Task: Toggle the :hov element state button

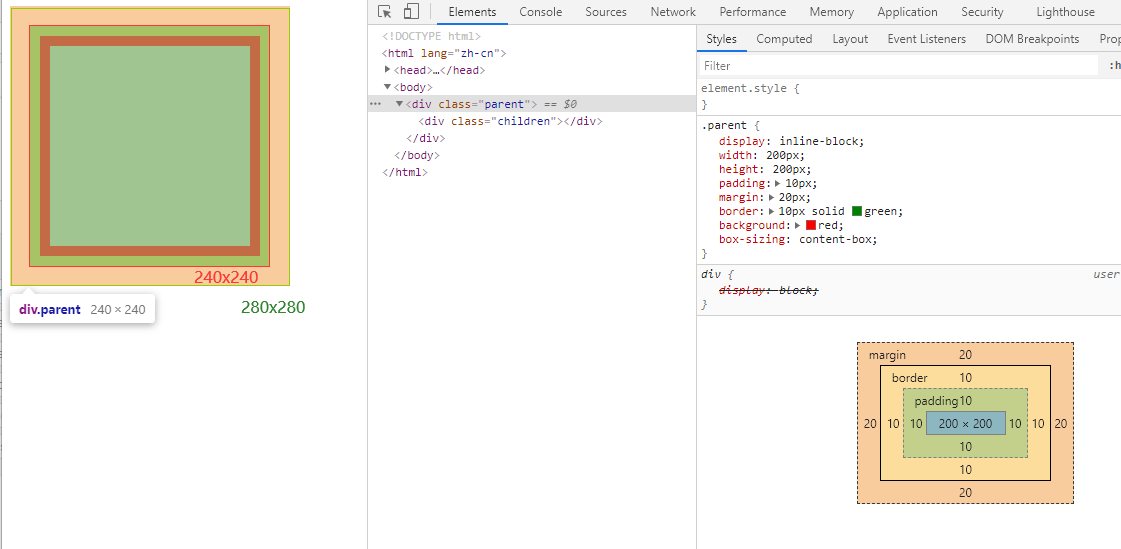Action: pos(1114,66)
